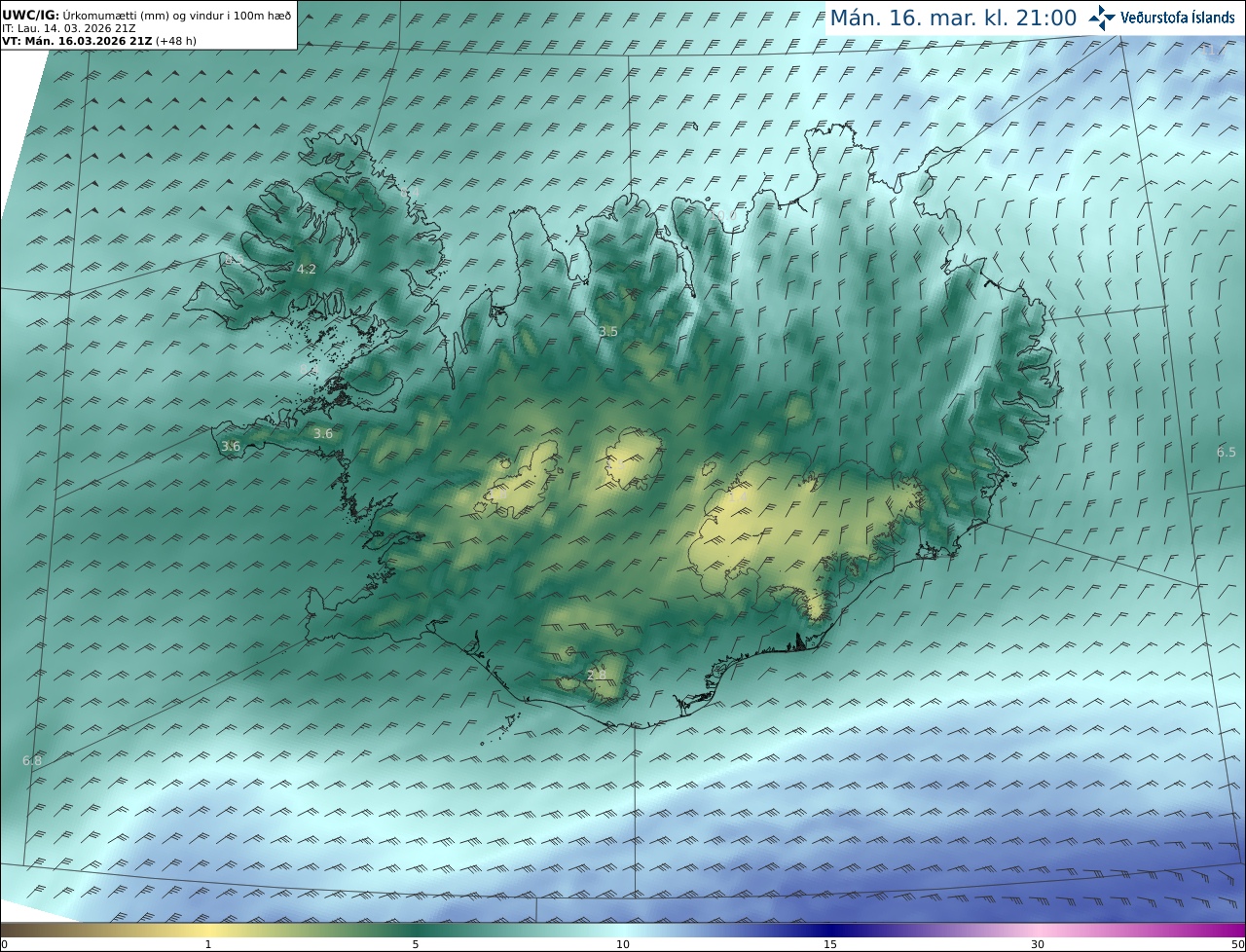Click the 'UWC/IG: Úrkomumætti (mm)' title line
Viewport: 1246px width, 952px height.
[146, 16]
